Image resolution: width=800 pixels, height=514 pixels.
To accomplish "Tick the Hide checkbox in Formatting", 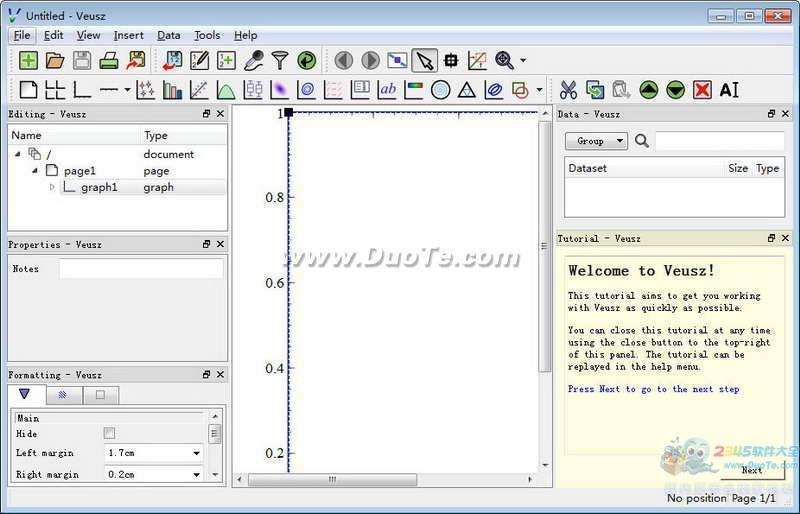I will click(109, 433).
